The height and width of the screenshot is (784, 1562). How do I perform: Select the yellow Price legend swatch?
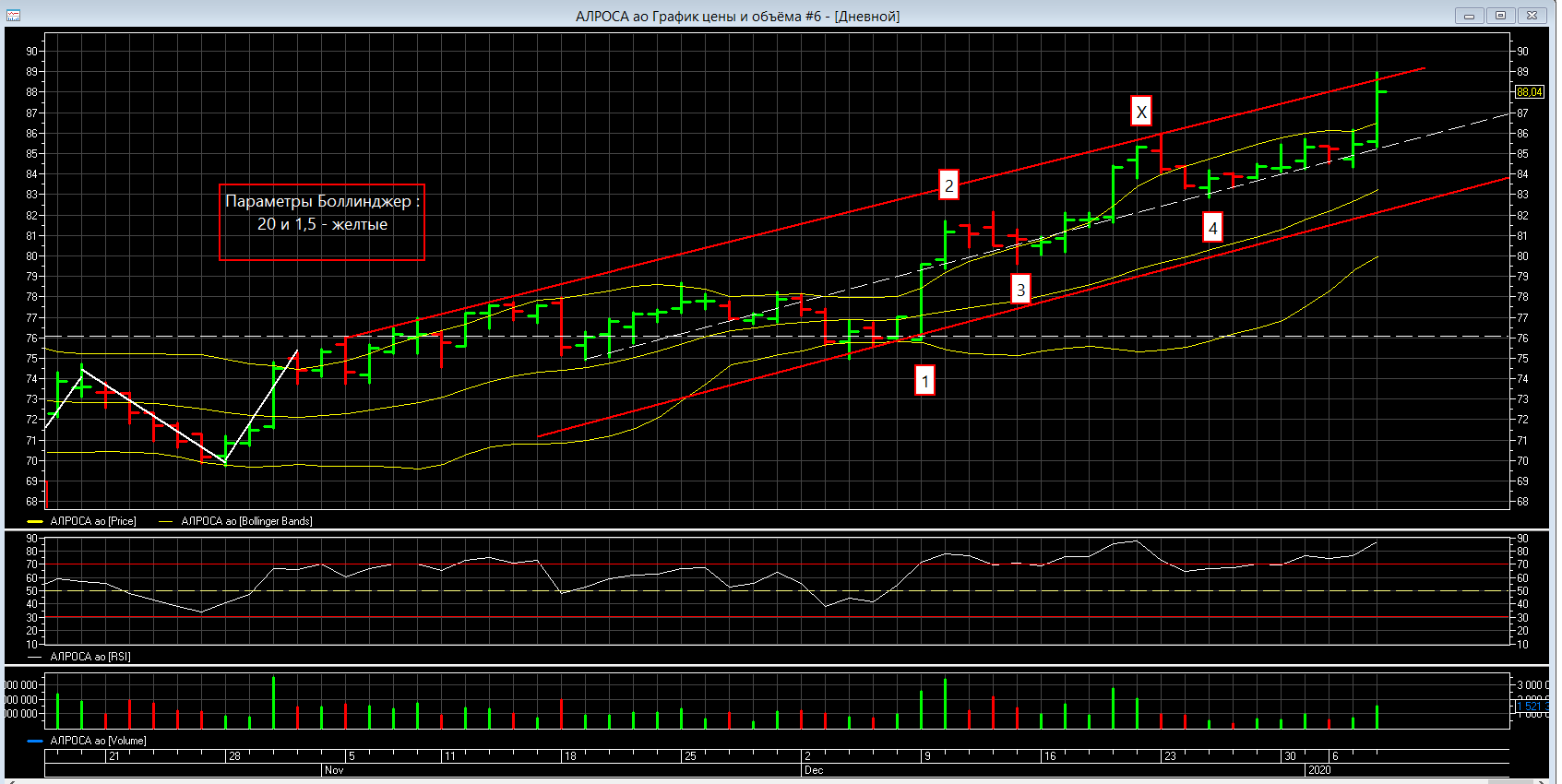pos(35,521)
